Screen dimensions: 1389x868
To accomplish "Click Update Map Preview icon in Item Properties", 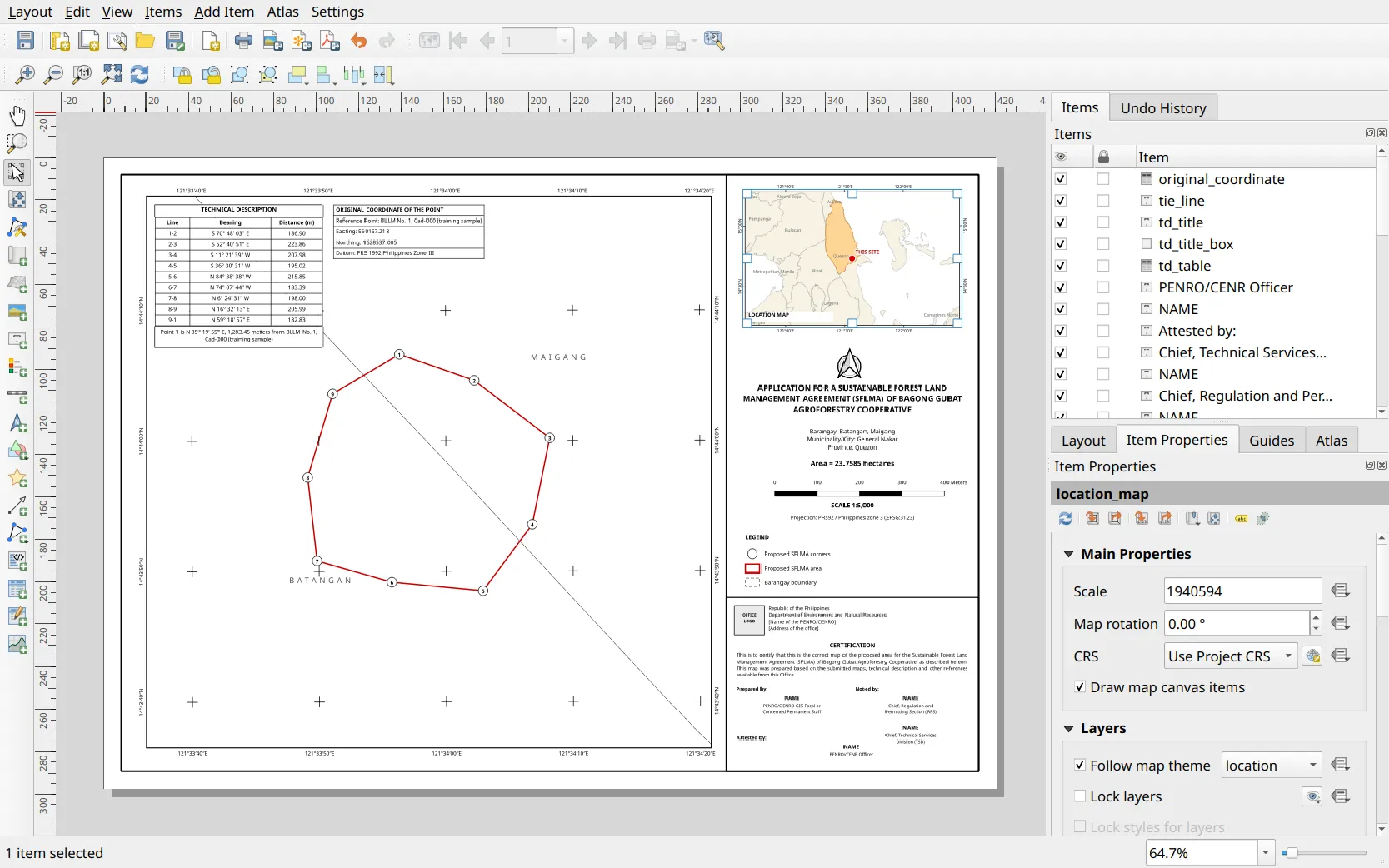I will click(1065, 518).
